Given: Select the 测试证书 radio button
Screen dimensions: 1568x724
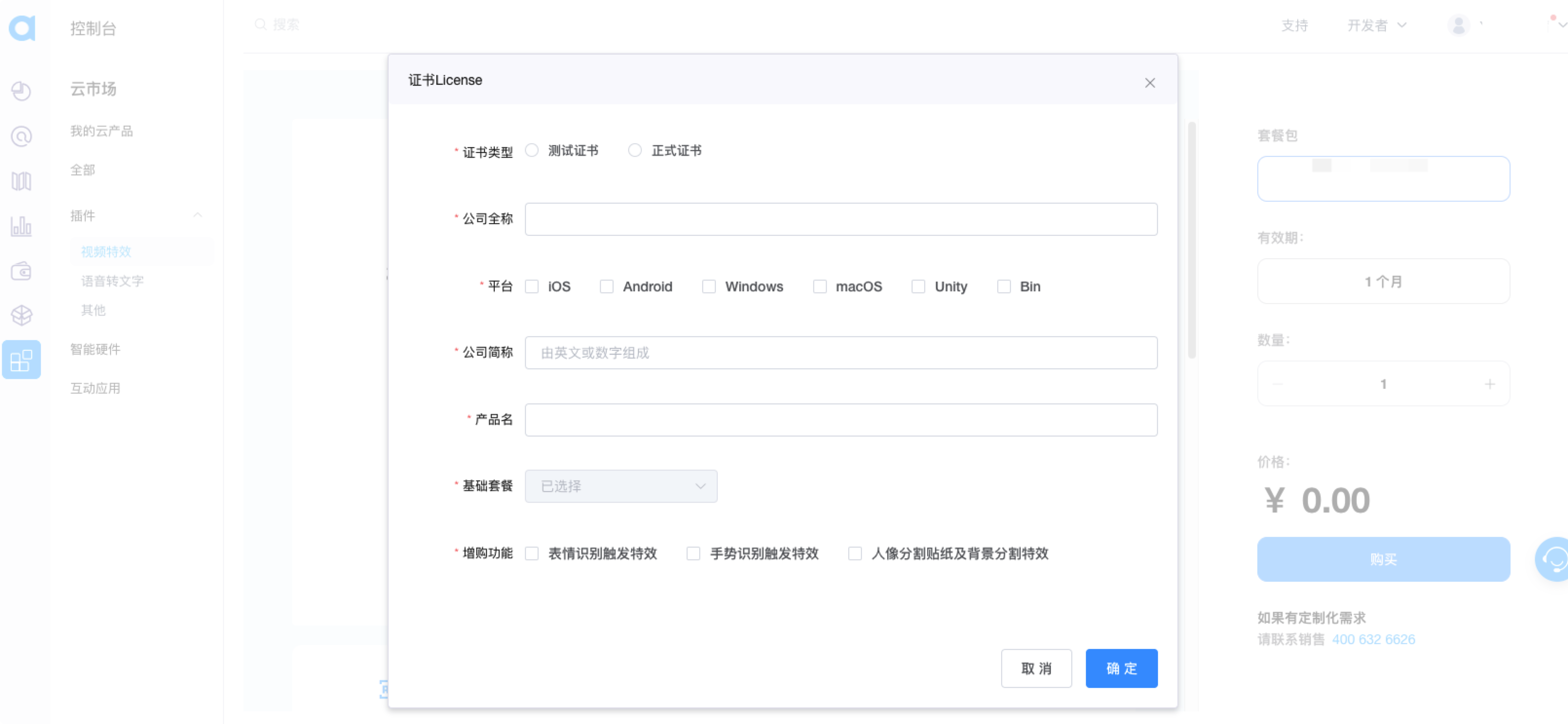Looking at the screenshot, I should [x=532, y=151].
